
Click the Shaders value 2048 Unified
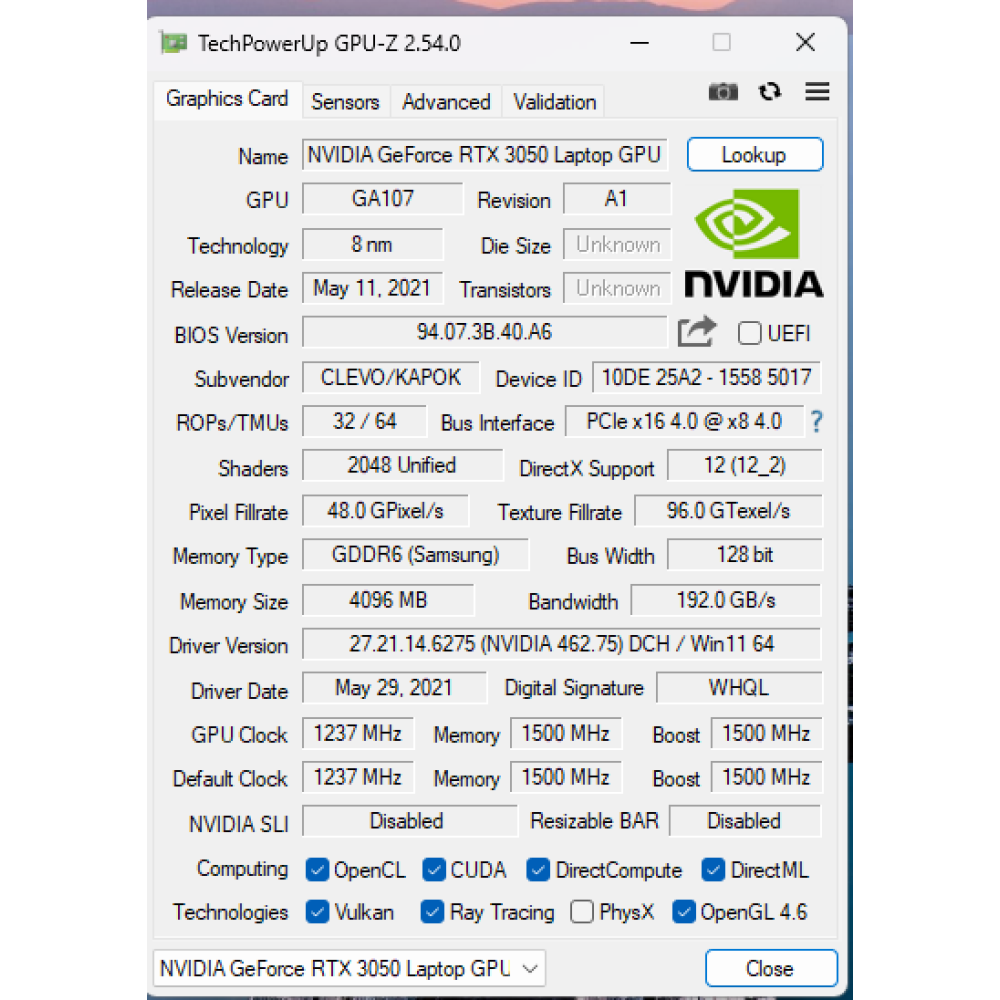point(402,466)
